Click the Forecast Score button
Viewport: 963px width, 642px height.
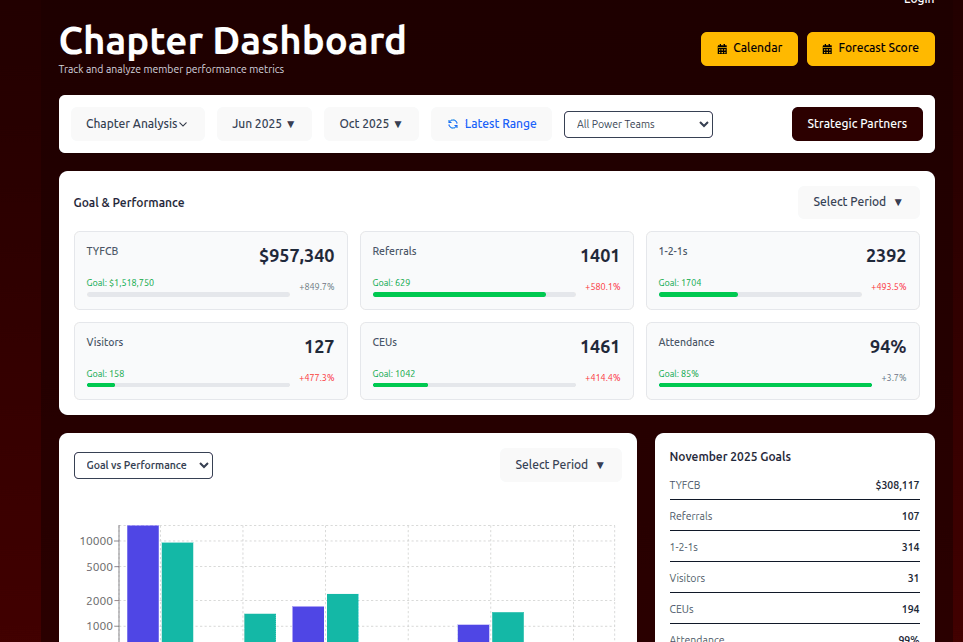pyautogui.click(x=870, y=48)
